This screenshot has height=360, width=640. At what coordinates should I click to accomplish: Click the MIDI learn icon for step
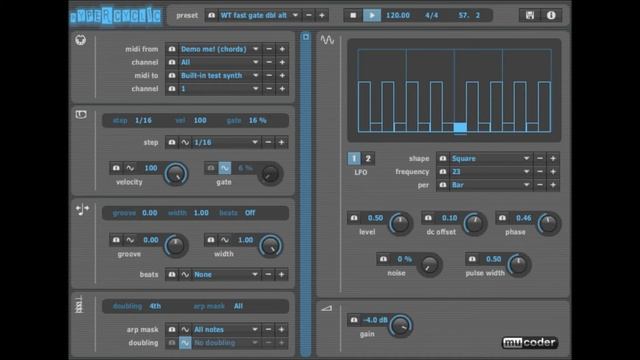[x=172, y=142]
